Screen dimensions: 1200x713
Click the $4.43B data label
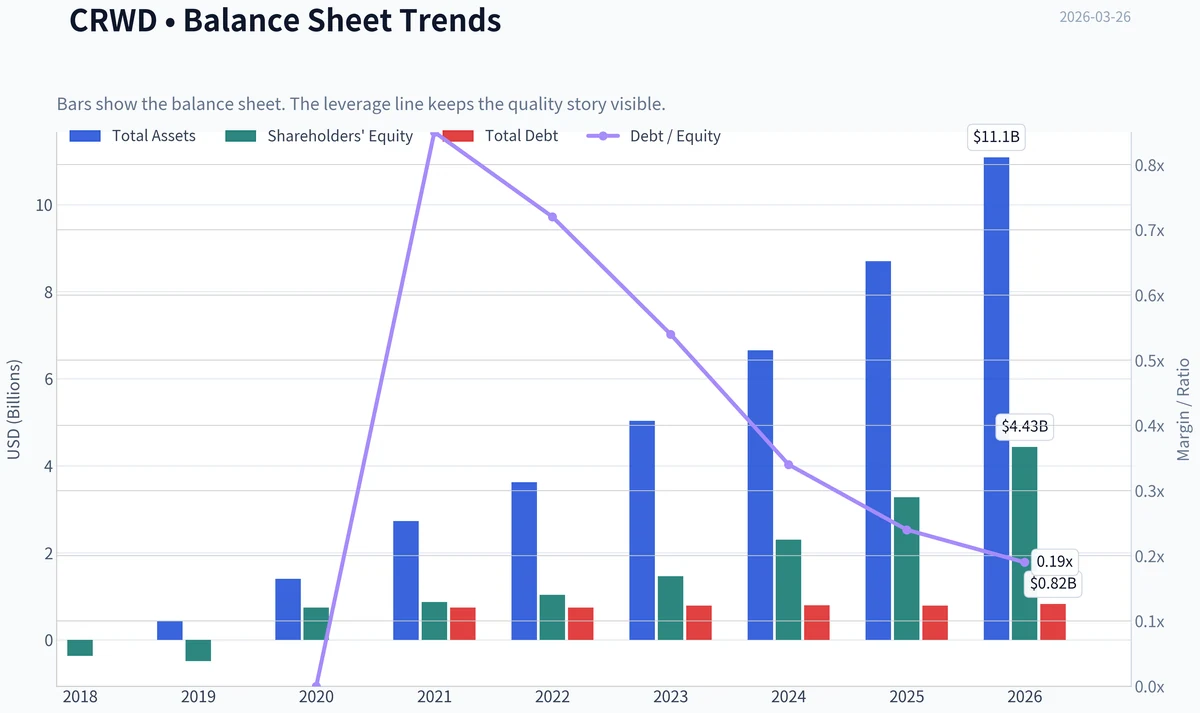coord(1025,427)
